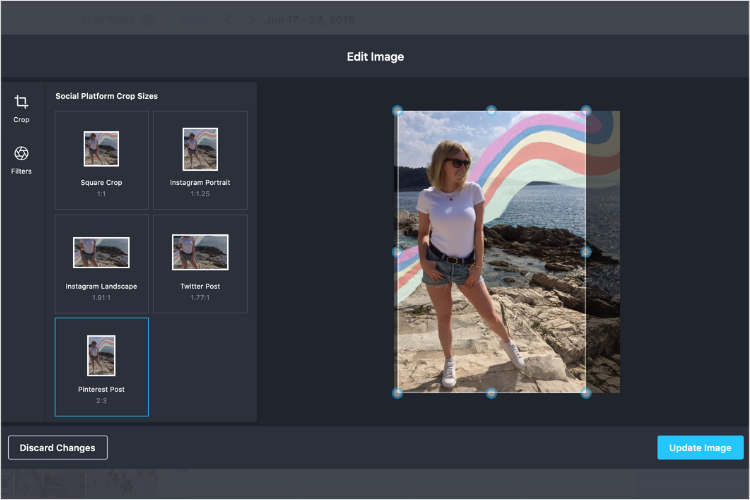The image size is (750, 500).
Task: Select the Crop tool in sidebar
Action: [x=21, y=107]
